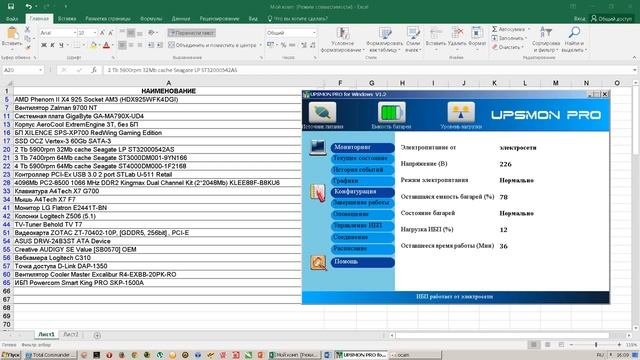
Task: Apply the red font color A
Action: pyautogui.click(x=106, y=45)
